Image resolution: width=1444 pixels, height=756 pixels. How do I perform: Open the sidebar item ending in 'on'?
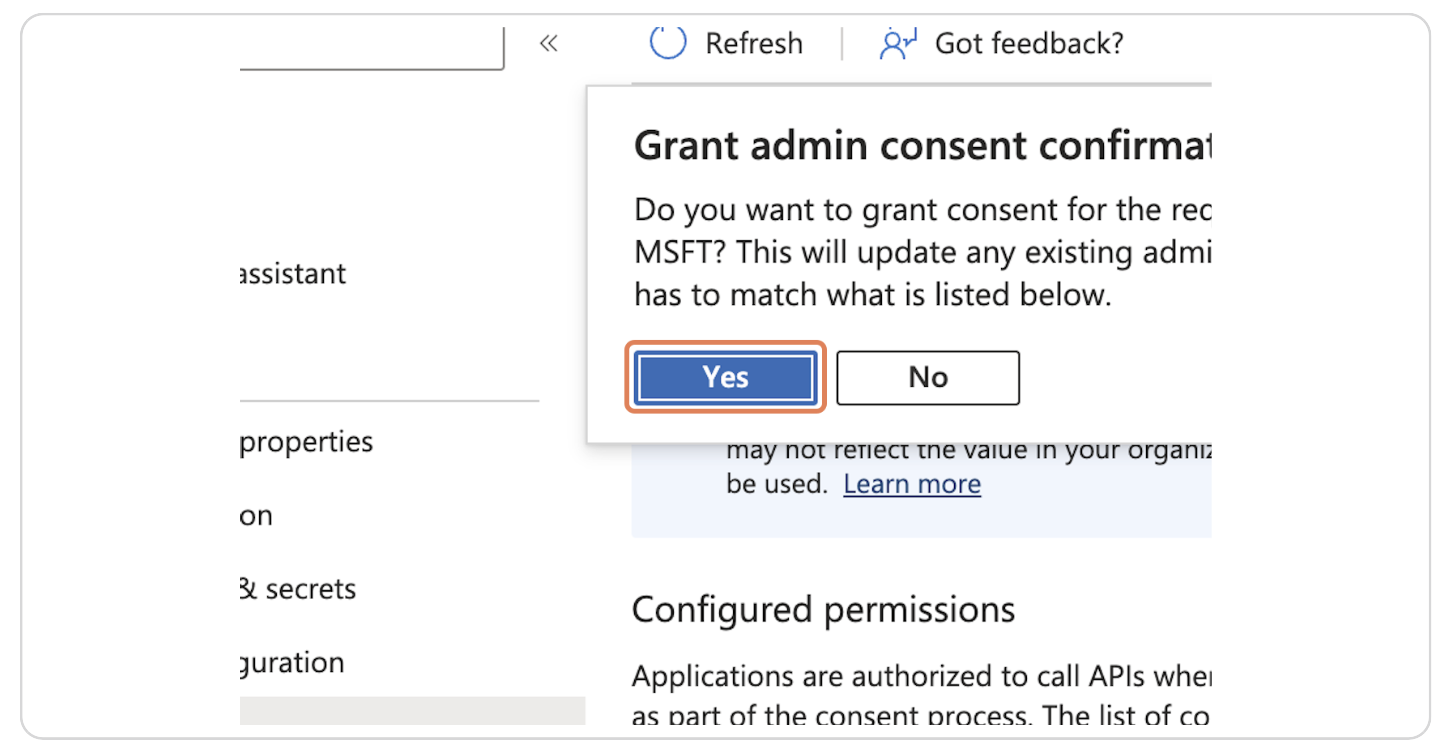pyautogui.click(x=257, y=516)
